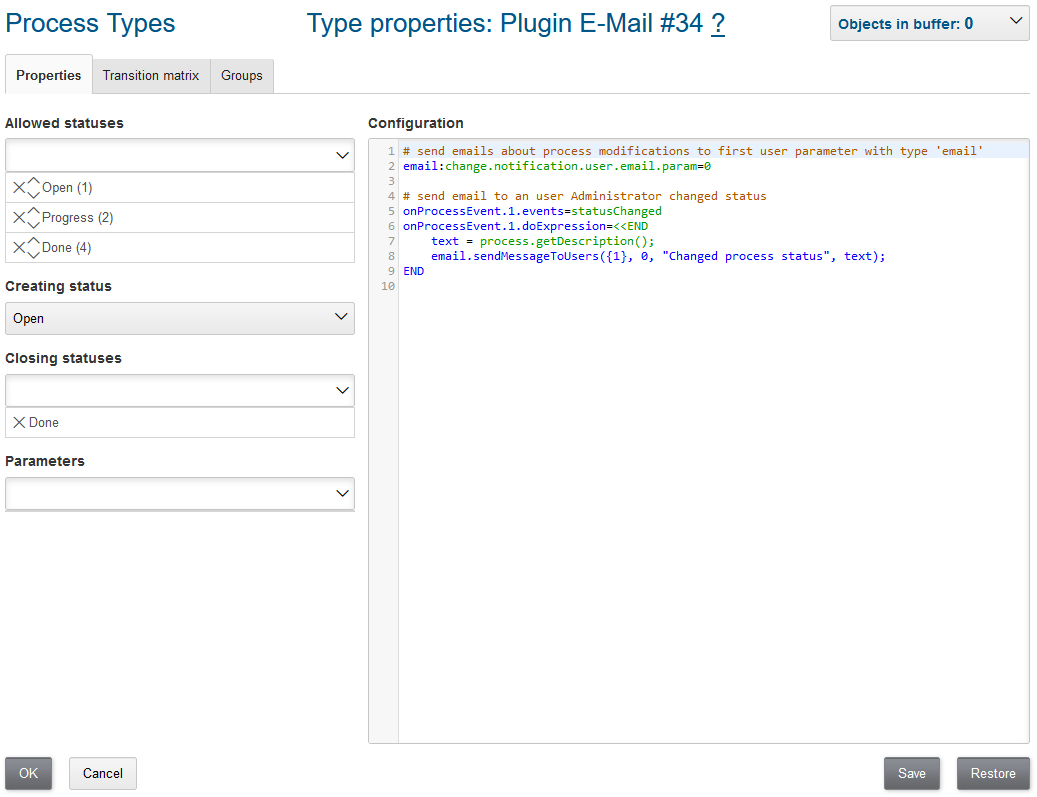Click the Restore button

(x=993, y=774)
